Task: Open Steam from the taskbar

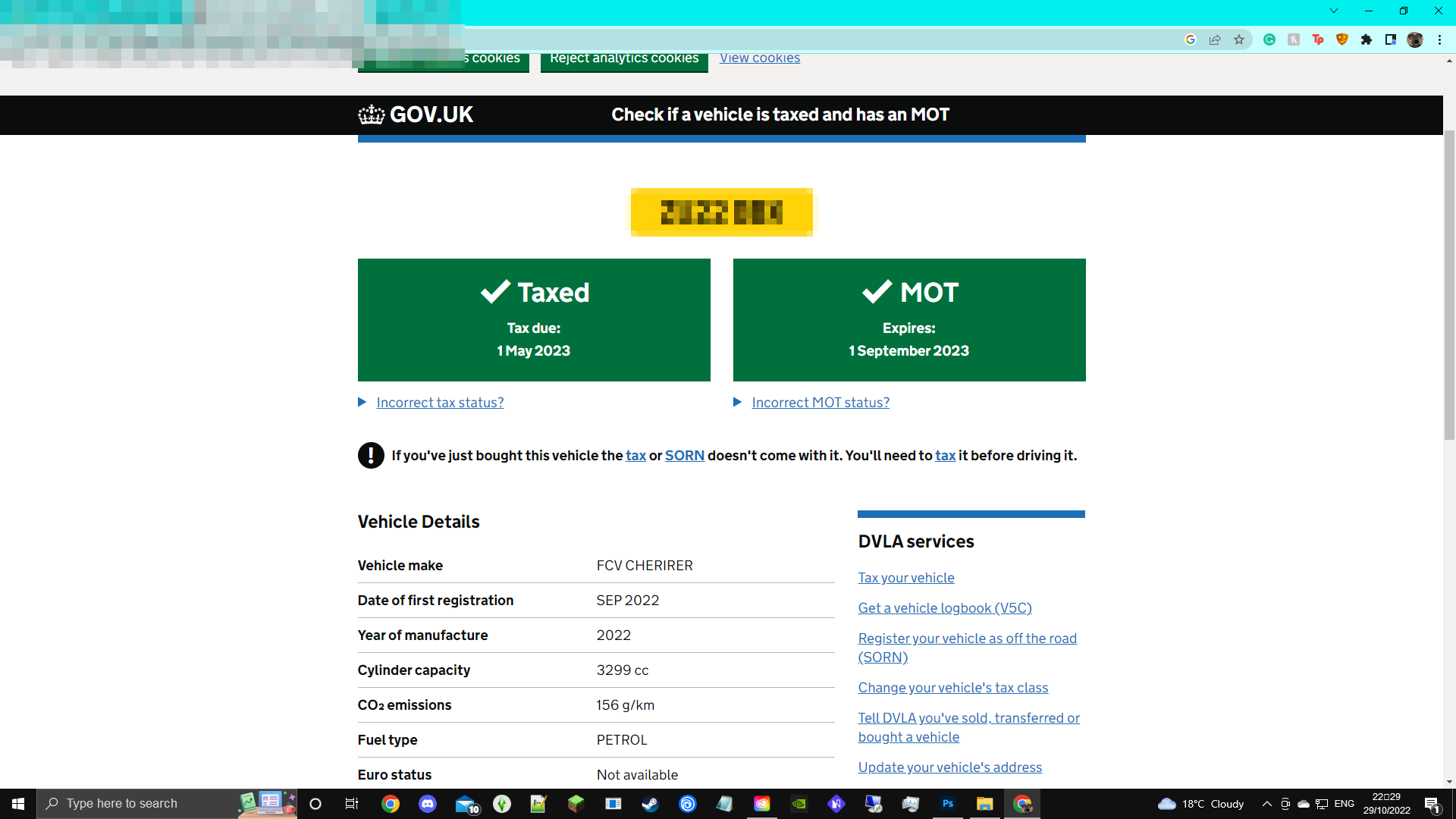Action: 650,804
